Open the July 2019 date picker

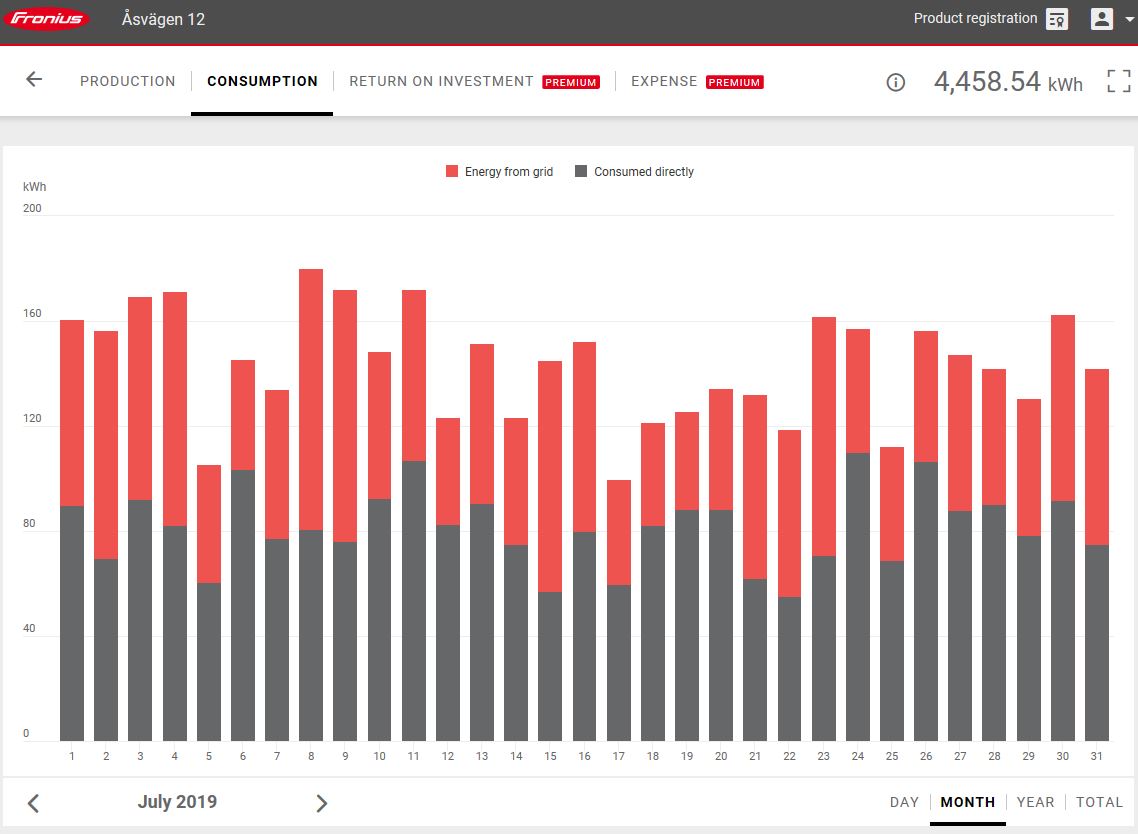tap(177, 802)
